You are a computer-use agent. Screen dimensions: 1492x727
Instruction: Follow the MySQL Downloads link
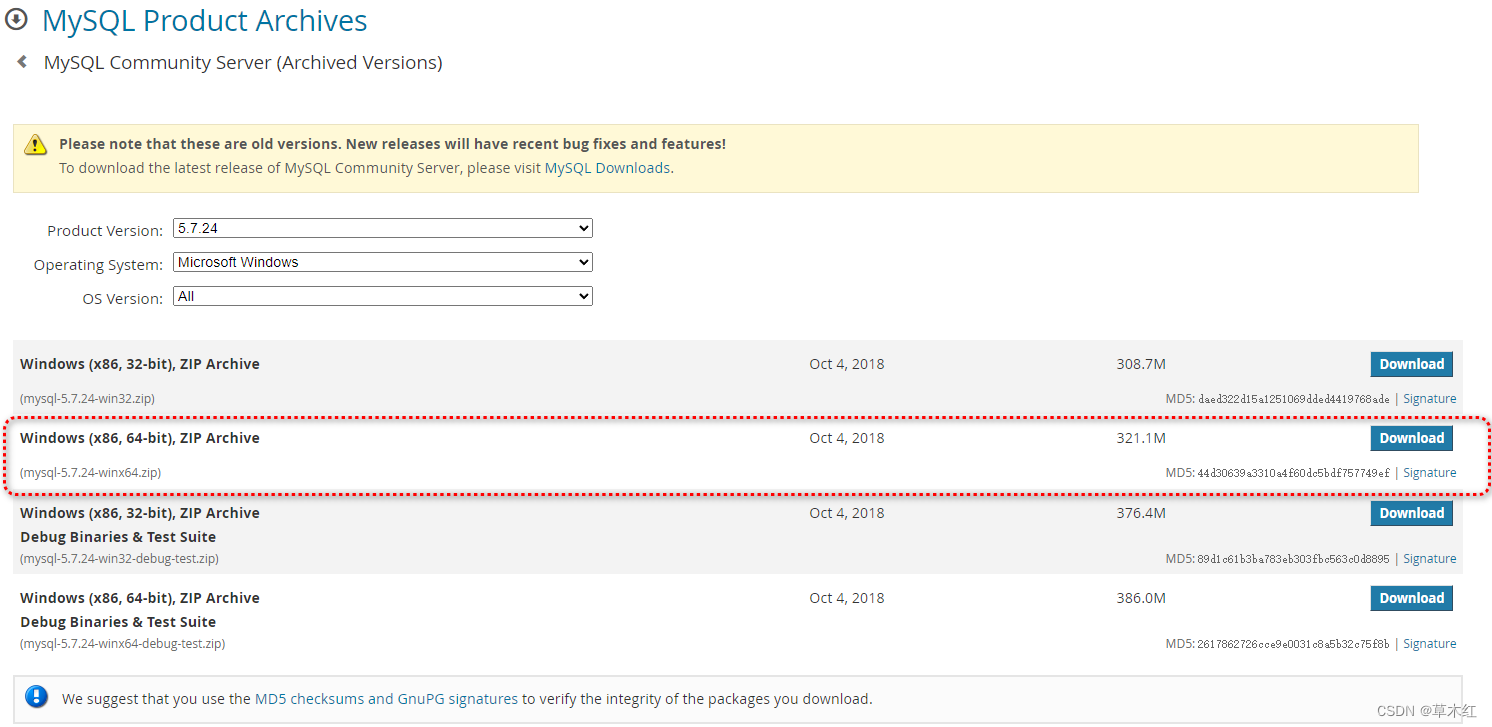coord(607,168)
